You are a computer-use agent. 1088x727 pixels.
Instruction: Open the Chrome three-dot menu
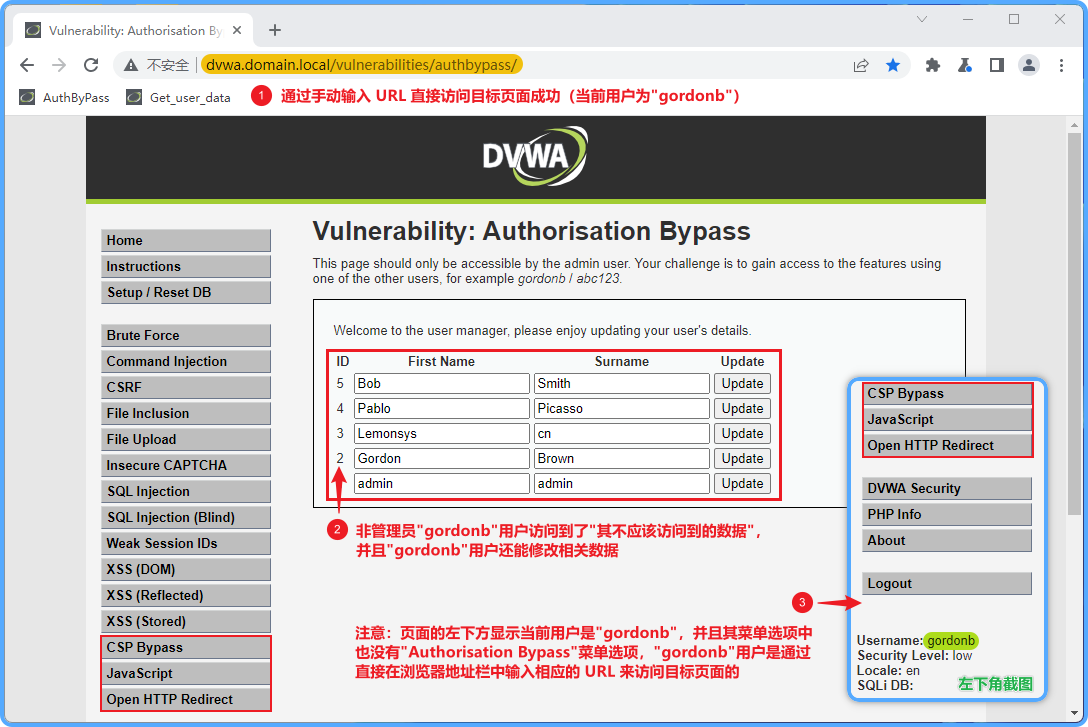[x=1061, y=65]
